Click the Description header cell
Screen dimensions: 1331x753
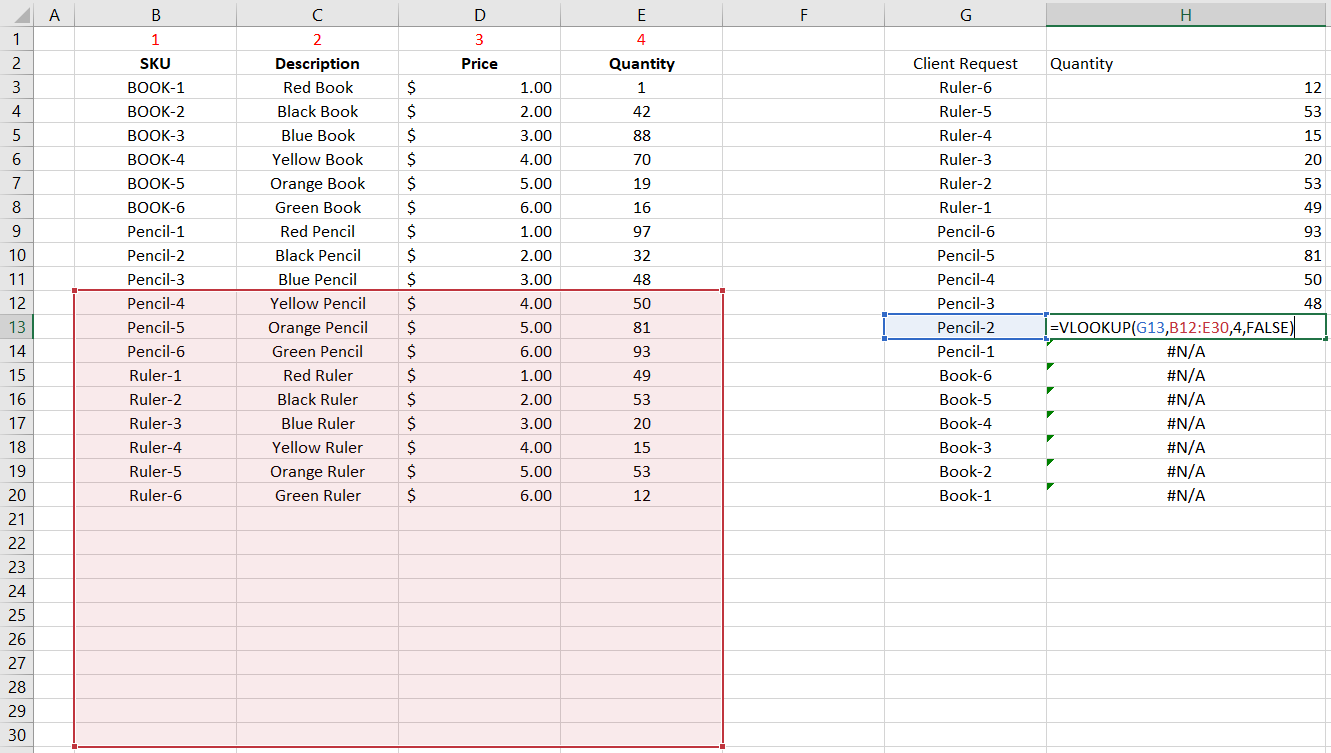(x=317, y=63)
